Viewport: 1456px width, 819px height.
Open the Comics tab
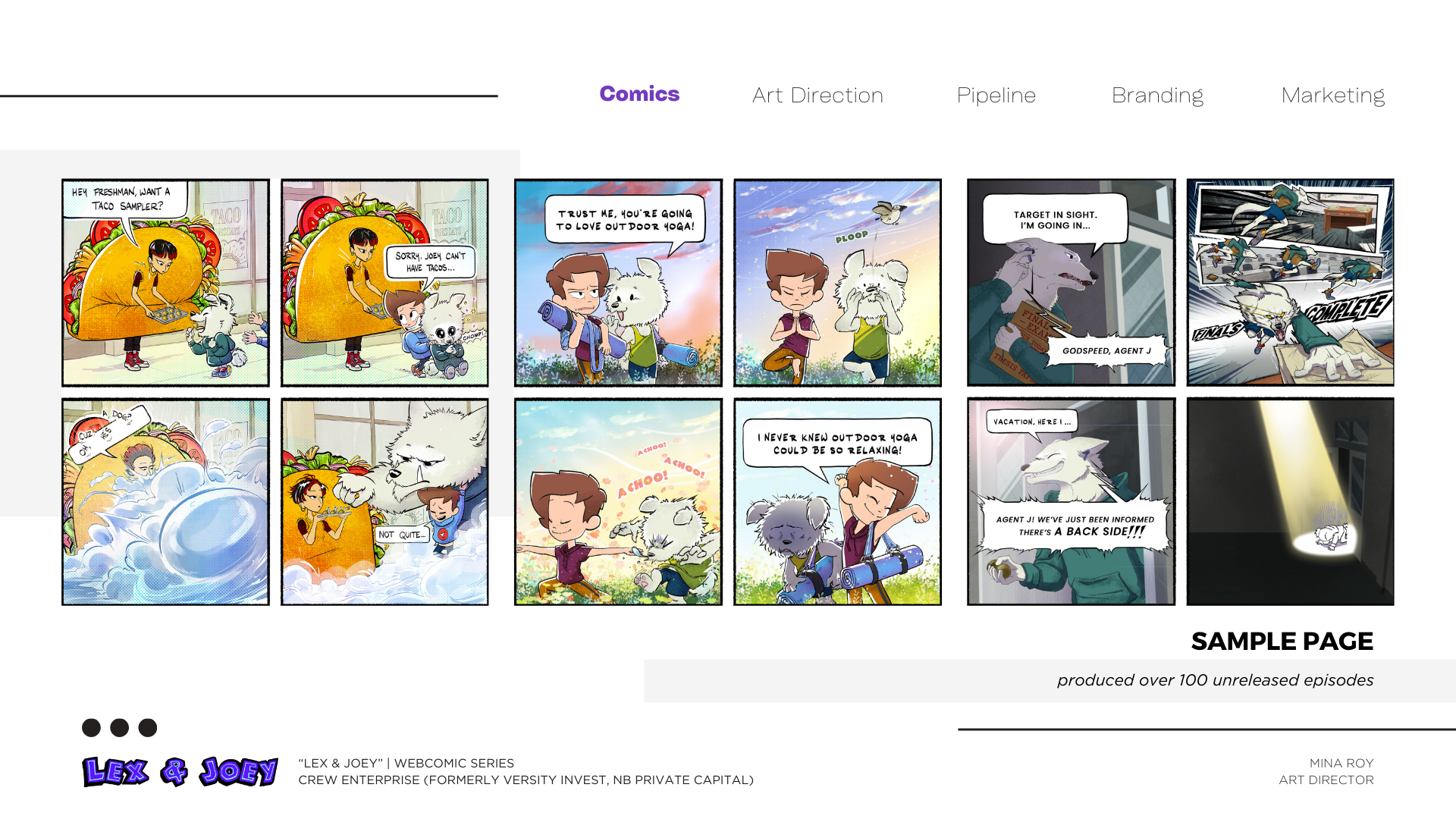pyautogui.click(x=639, y=94)
